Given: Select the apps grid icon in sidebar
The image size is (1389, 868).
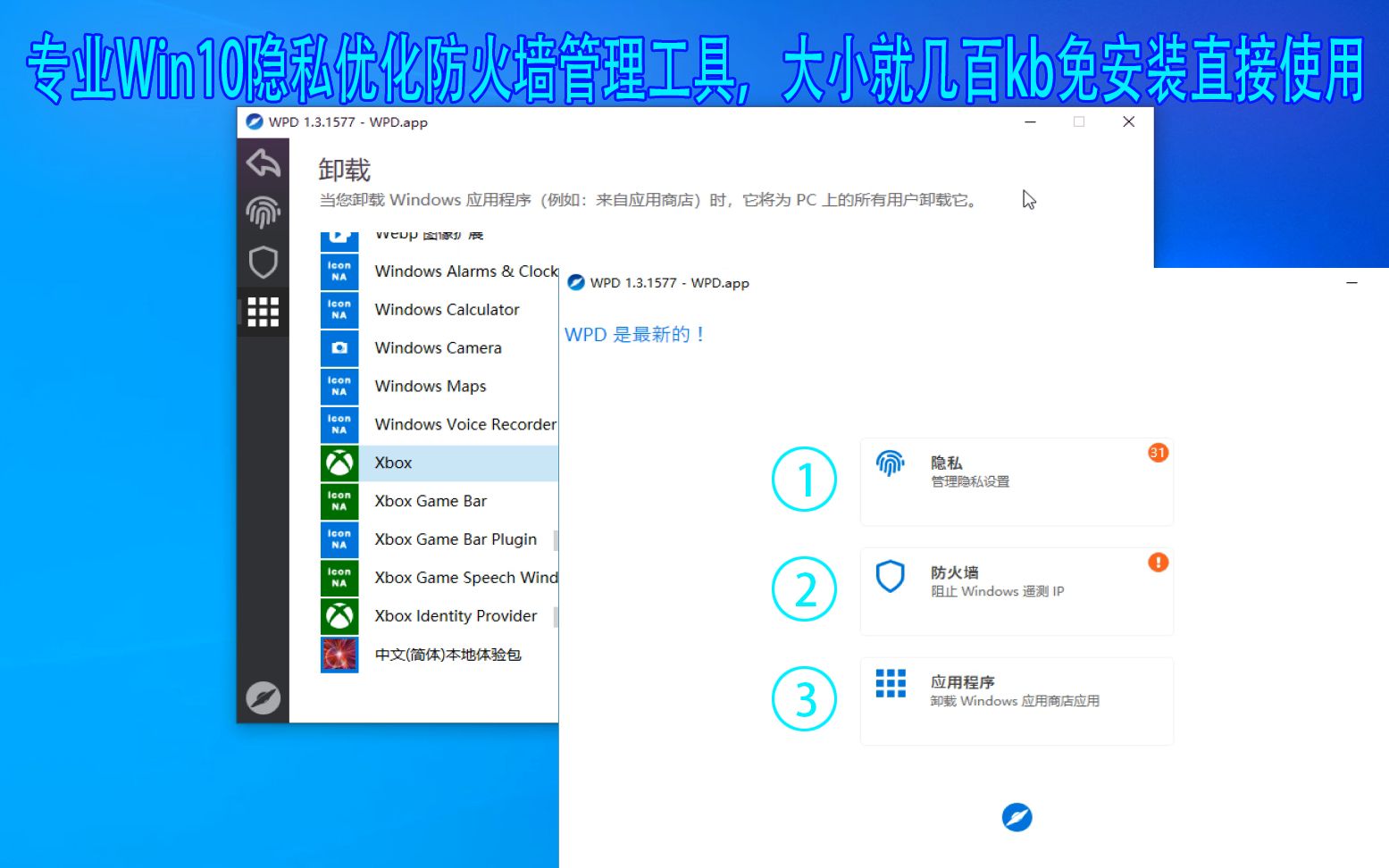Looking at the screenshot, I should (263, 312).
